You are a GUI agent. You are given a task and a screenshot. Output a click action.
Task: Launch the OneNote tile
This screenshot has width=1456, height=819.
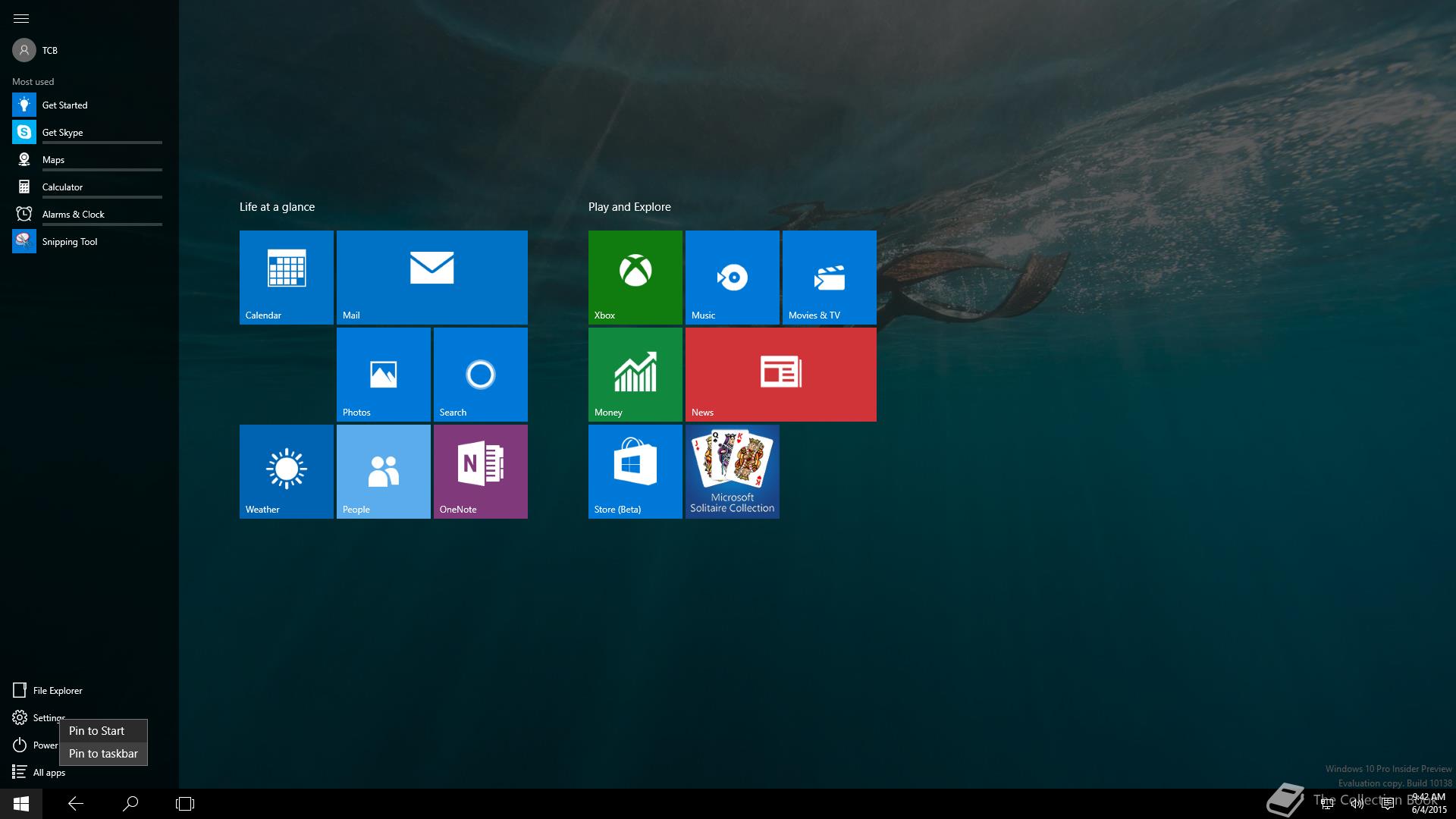coord(480,472)
